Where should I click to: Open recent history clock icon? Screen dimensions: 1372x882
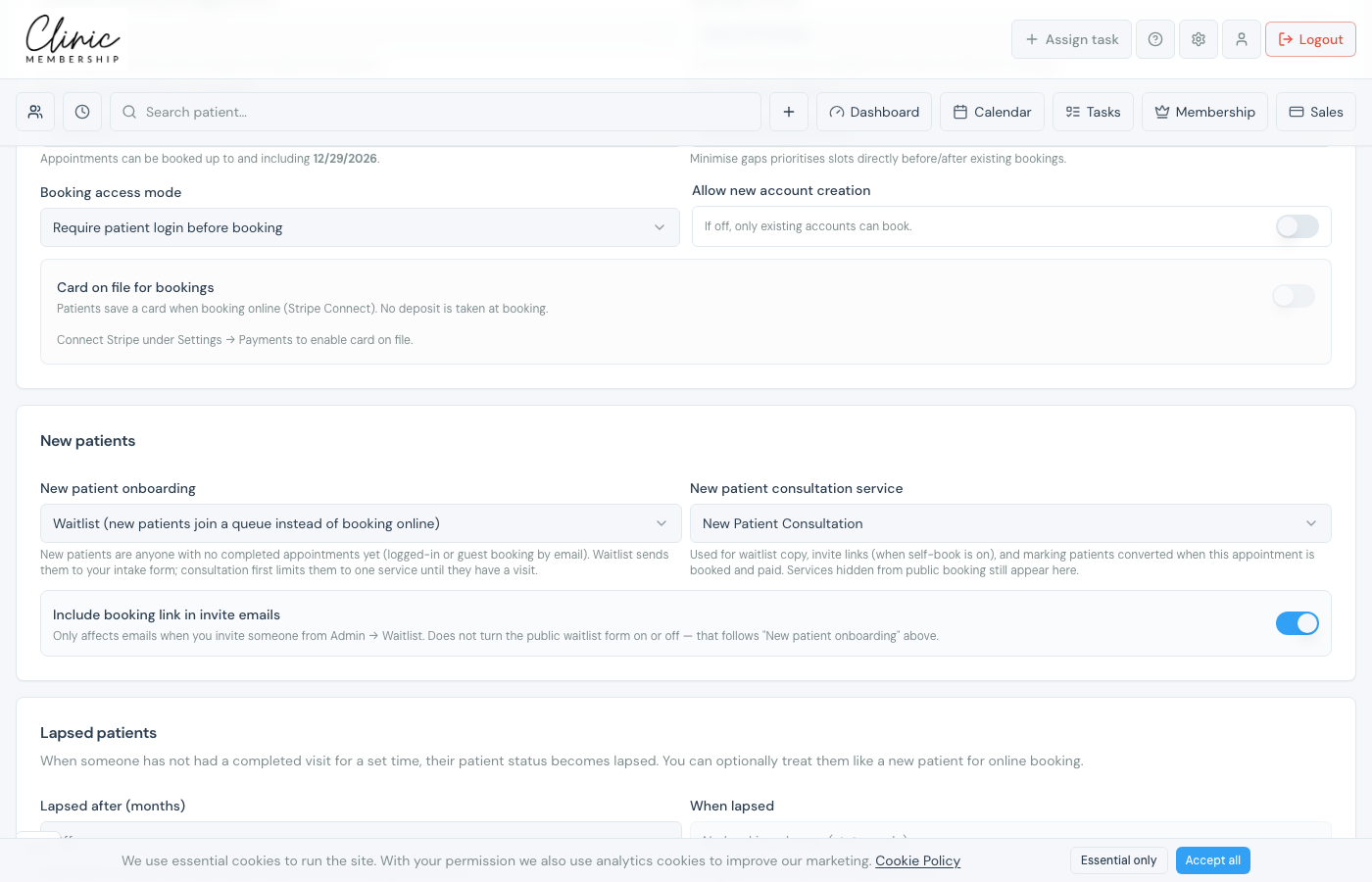[82, 112]
